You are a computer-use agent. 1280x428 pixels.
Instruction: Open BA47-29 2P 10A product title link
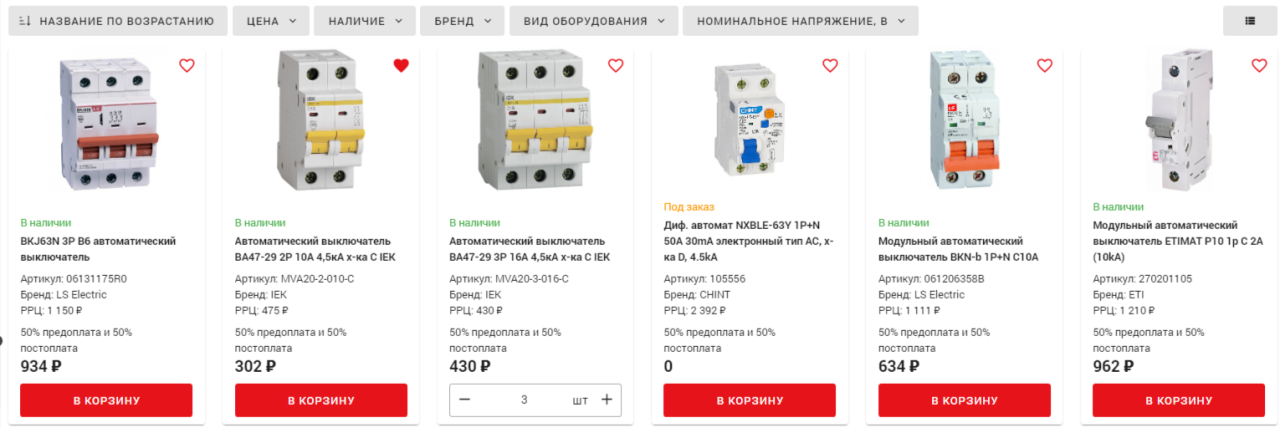315,249
